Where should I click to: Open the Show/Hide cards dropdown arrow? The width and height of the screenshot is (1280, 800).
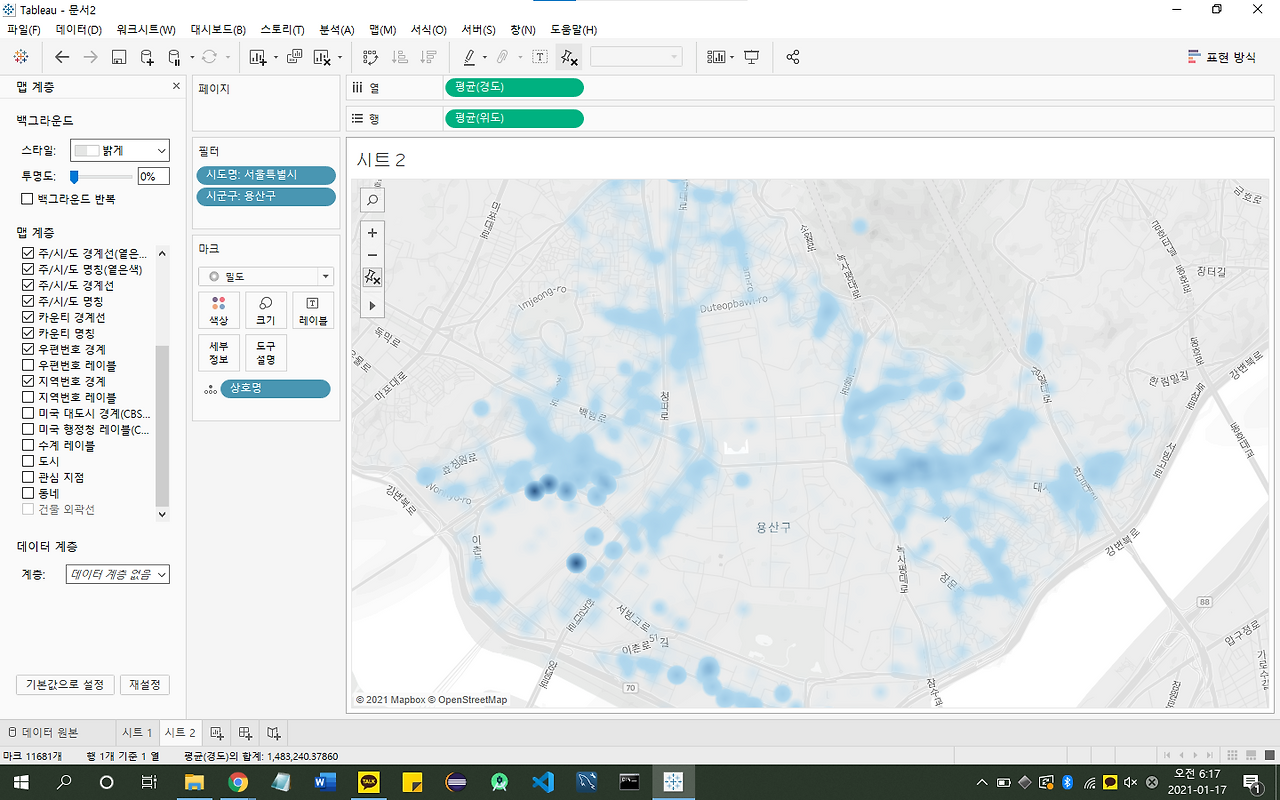tap(732, 57)
